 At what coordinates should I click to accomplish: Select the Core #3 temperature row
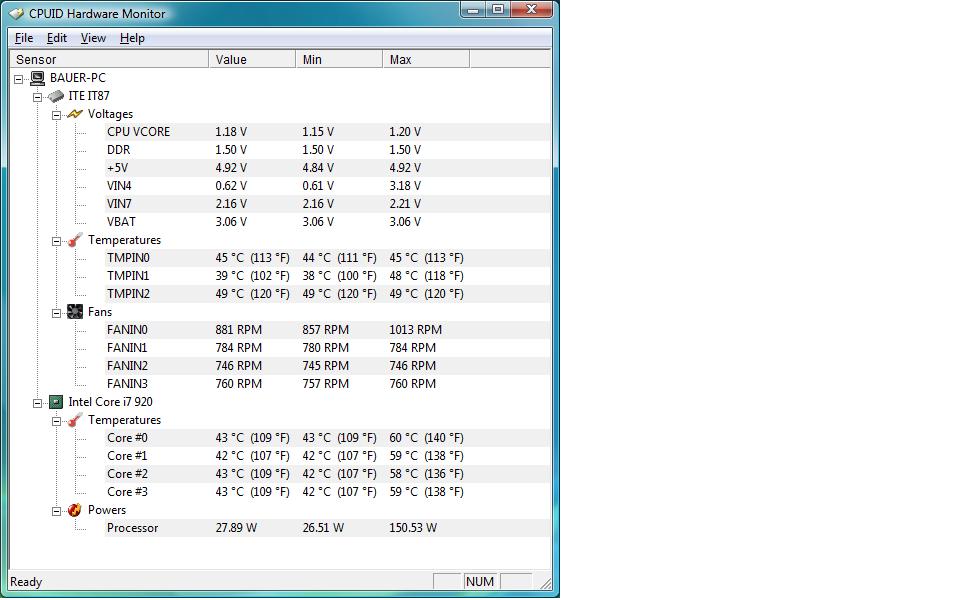tap(328, 492)
